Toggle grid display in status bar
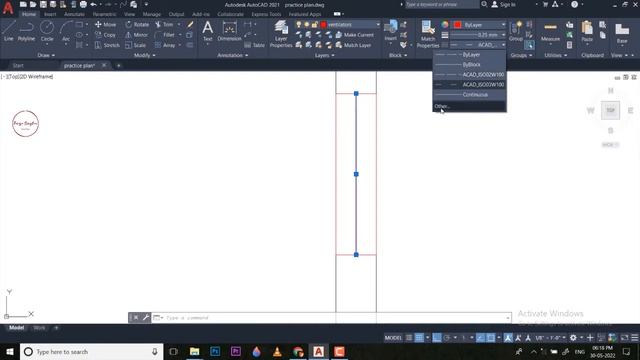Screen dimensions: 640x360 409,338
